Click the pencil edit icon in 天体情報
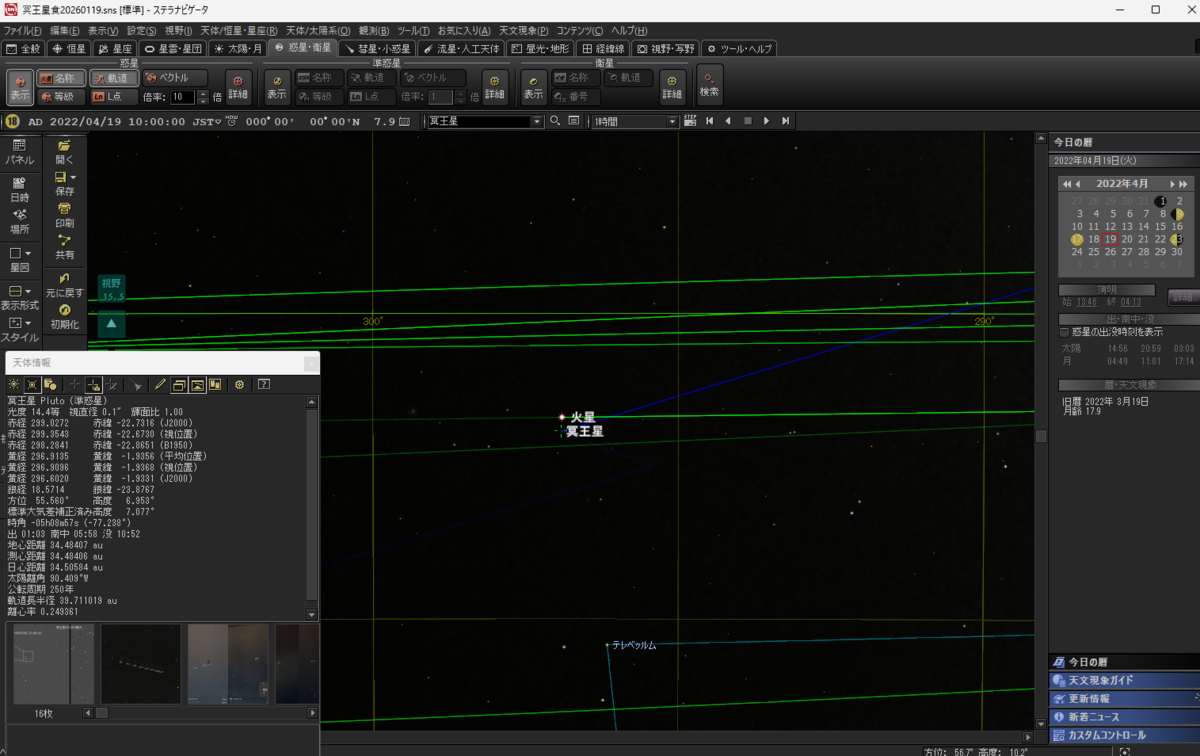 pyautogui.click(x=160, y=385)
